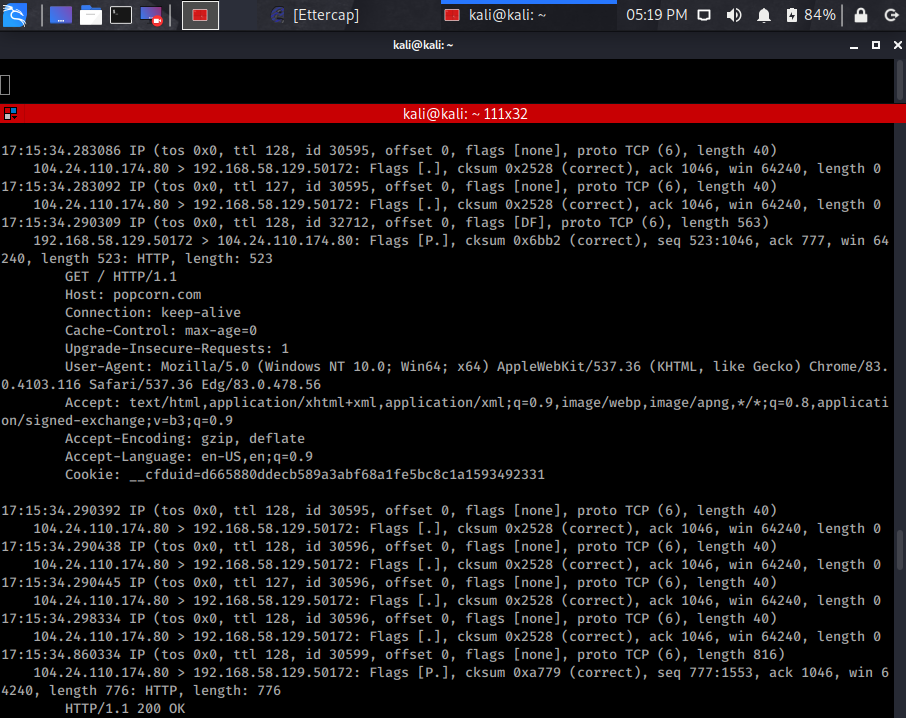Click the 17:15:34.283086 timestamp line

pyautogui.click(x=389, y=150)
